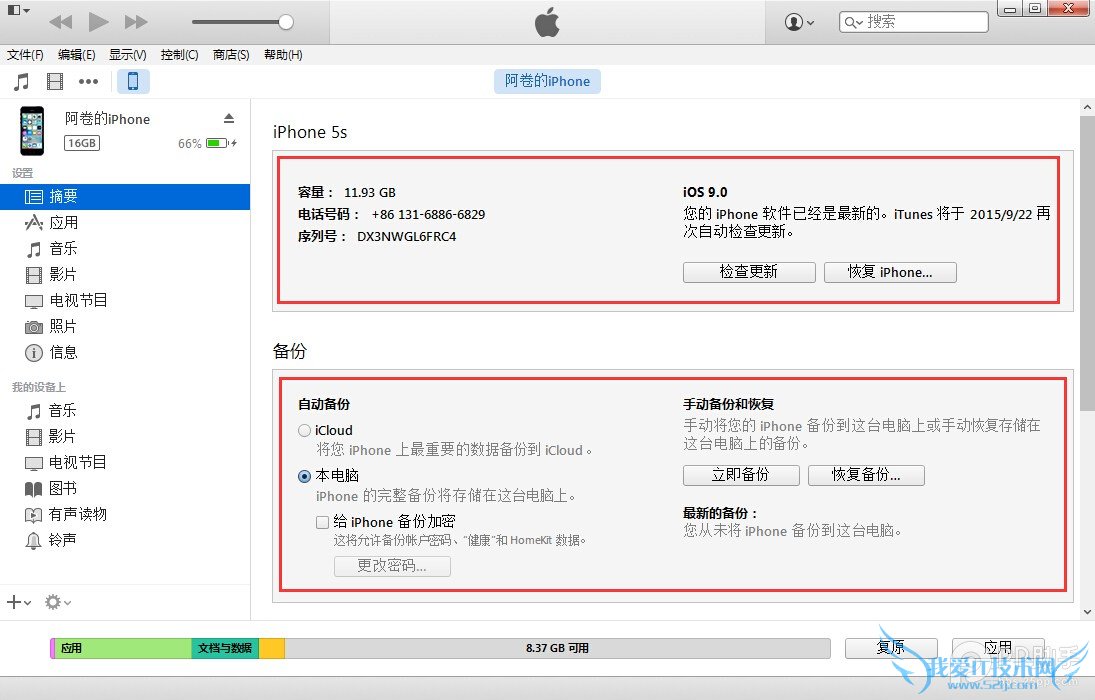Select 信息 in settings sidebar
Image resolution: width=1095 pixels, height=700 pixels.
click(125, 352)
